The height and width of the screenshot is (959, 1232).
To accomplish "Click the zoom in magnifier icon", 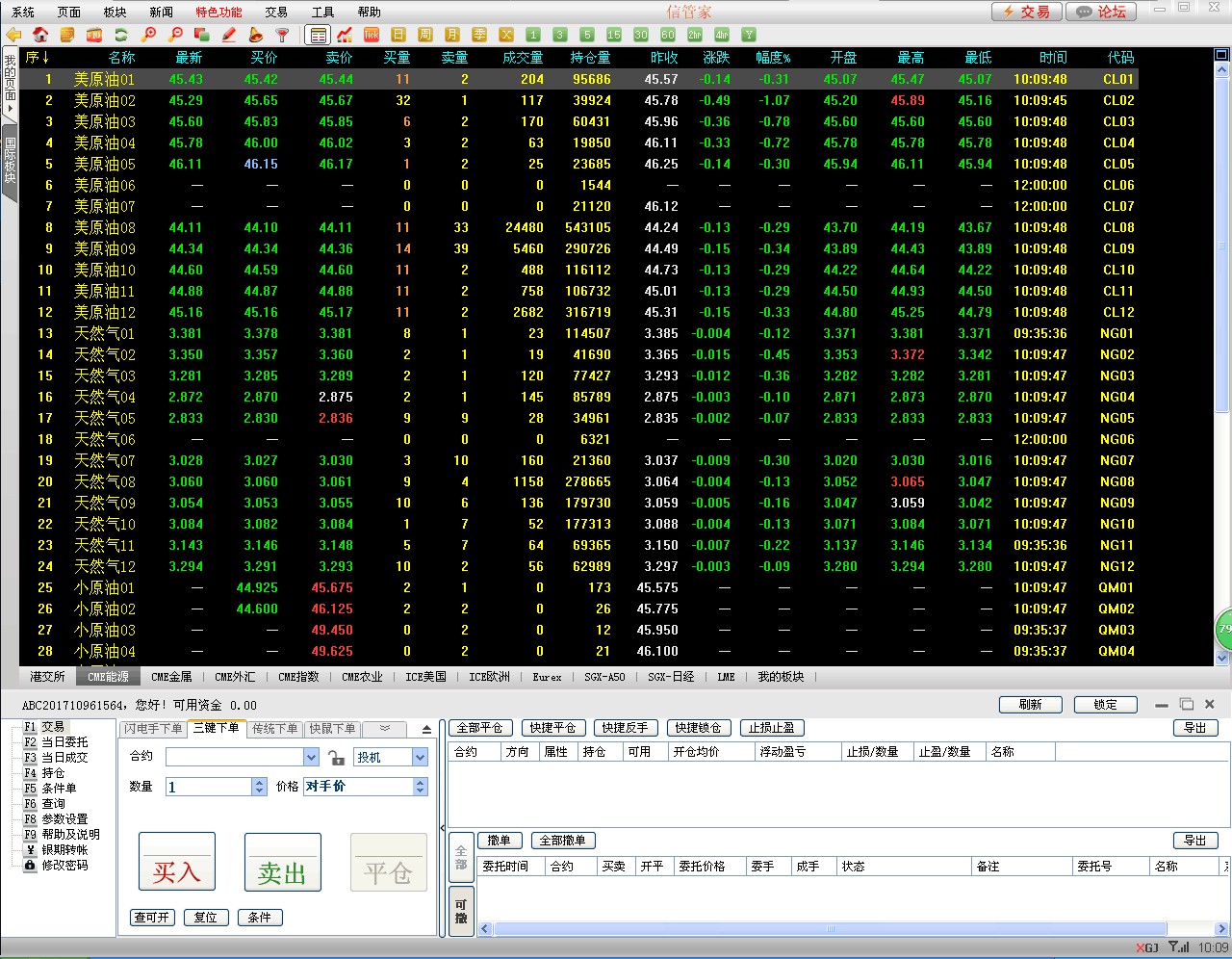I will pos(148,35).
